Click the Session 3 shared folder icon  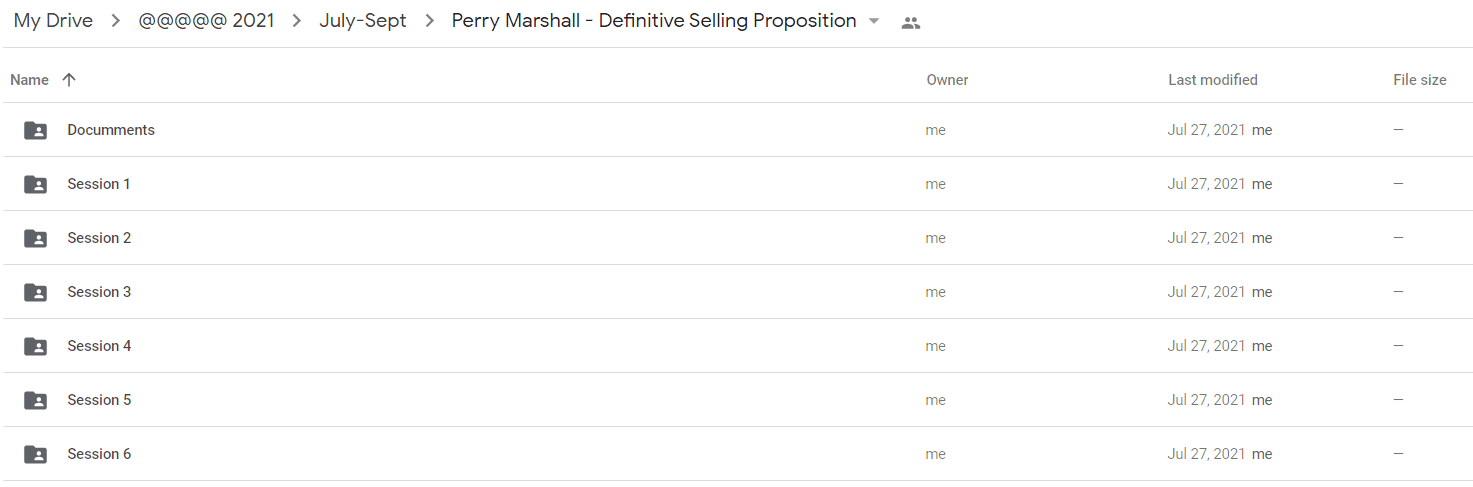(x=35, y=292)
